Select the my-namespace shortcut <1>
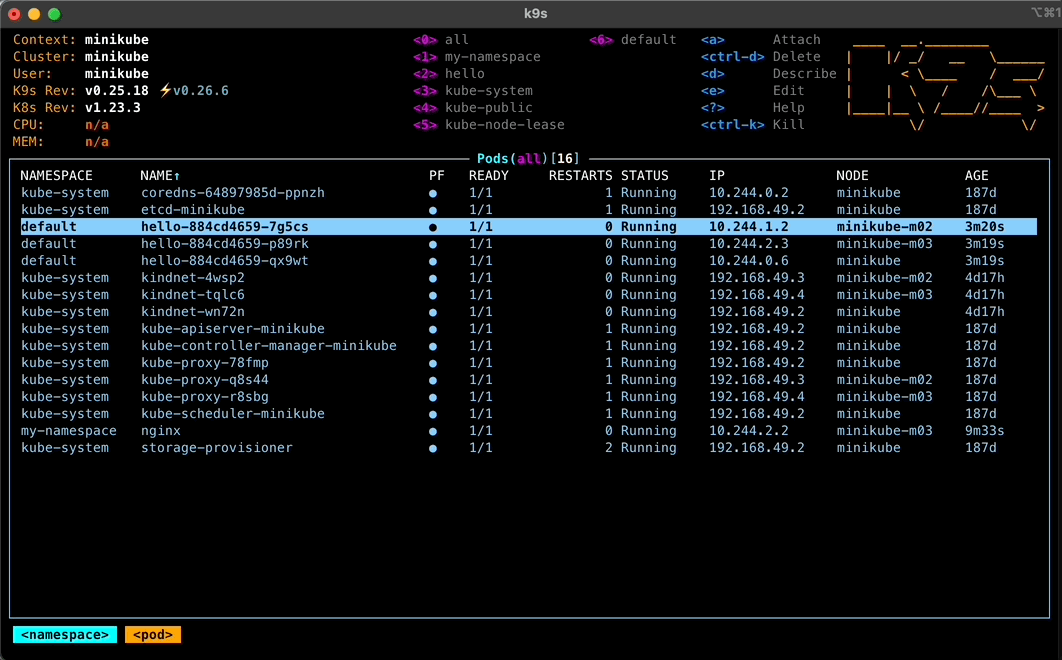 pyautogui.click(x=477, y=57)
